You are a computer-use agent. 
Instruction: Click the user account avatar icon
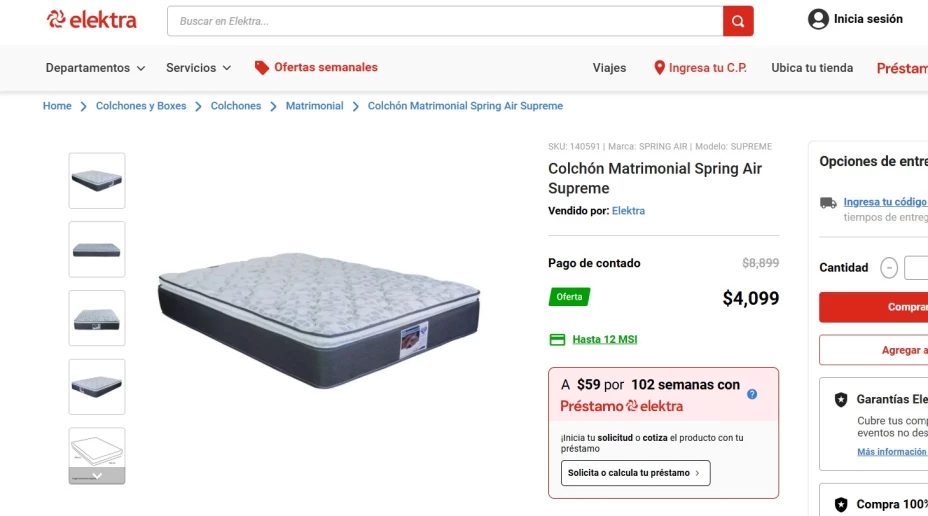(x=818, y=19)
